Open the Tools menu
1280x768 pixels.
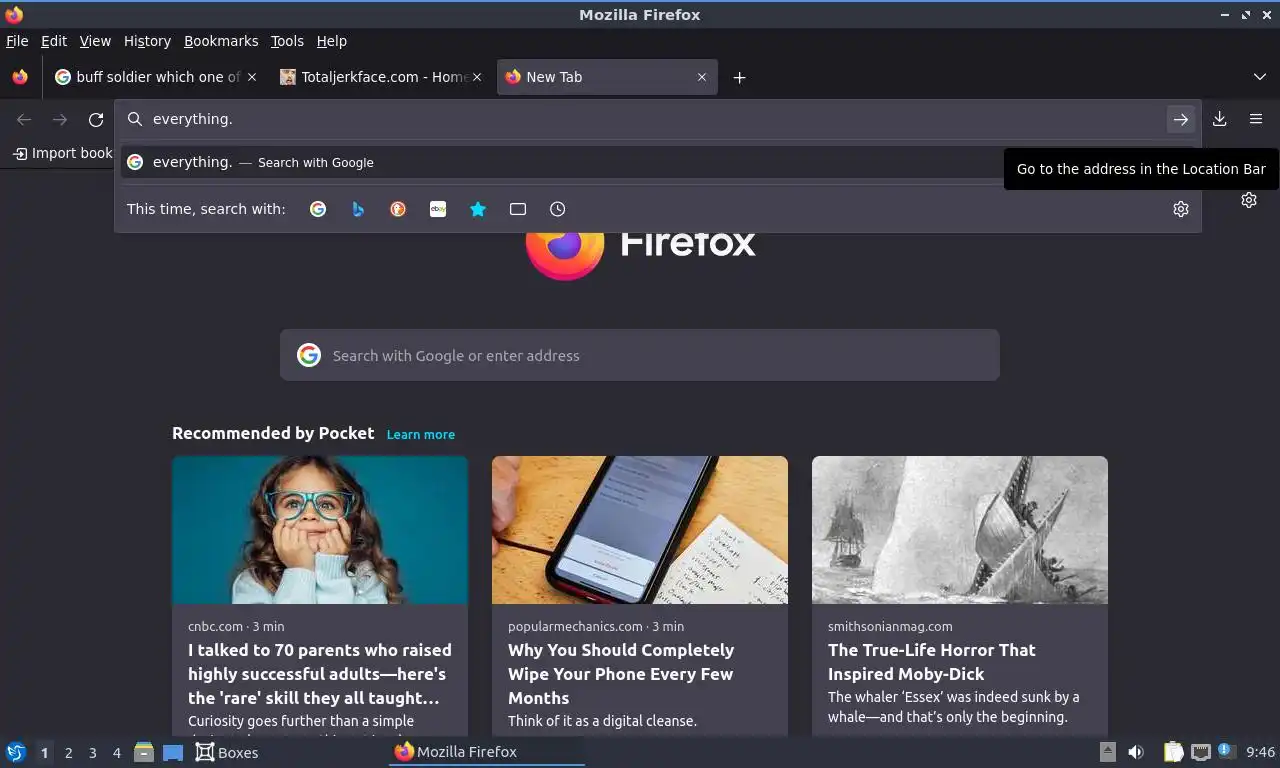[x=287, y=41]
